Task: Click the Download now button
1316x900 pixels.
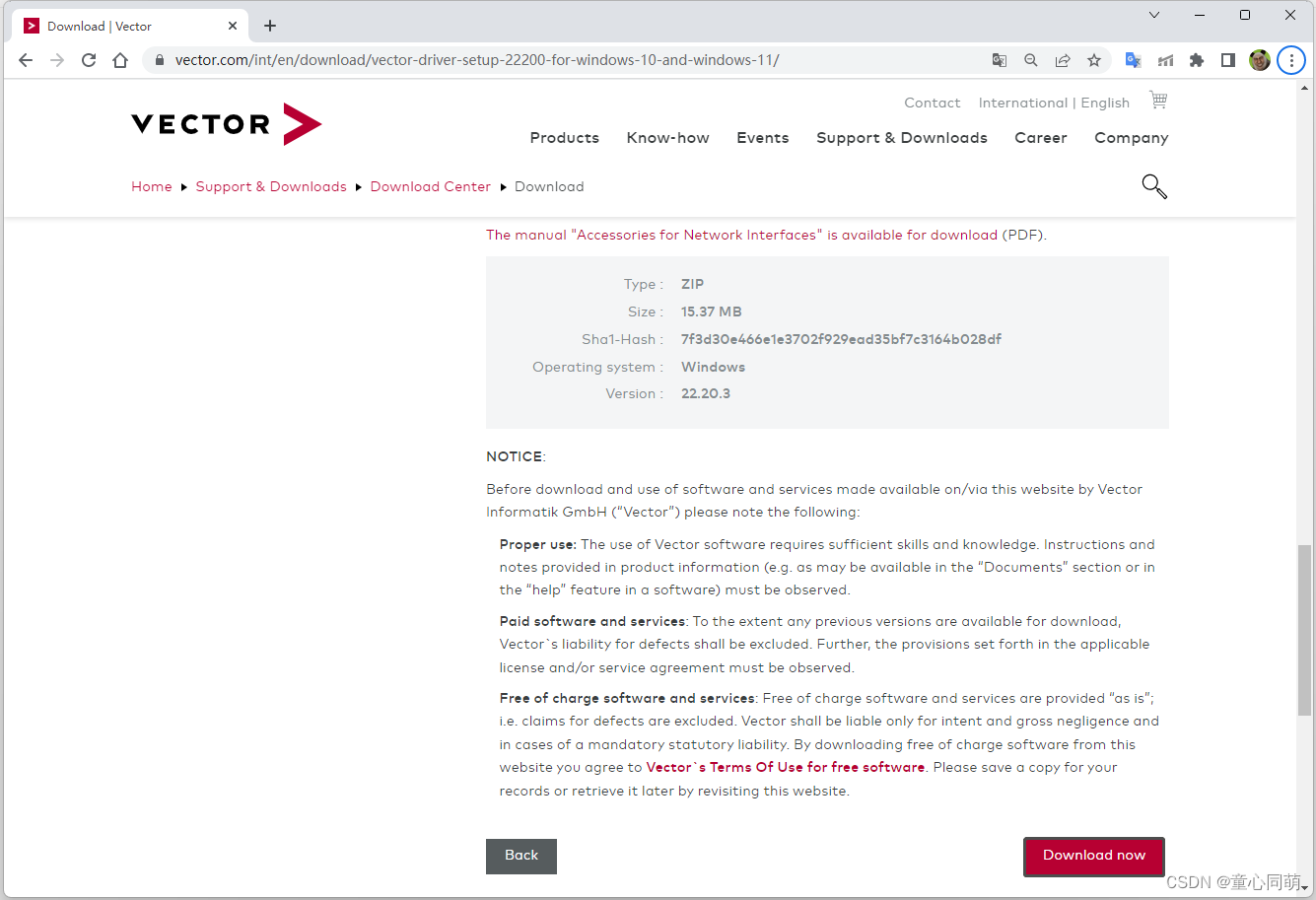Action: (x=1094, y=856)
